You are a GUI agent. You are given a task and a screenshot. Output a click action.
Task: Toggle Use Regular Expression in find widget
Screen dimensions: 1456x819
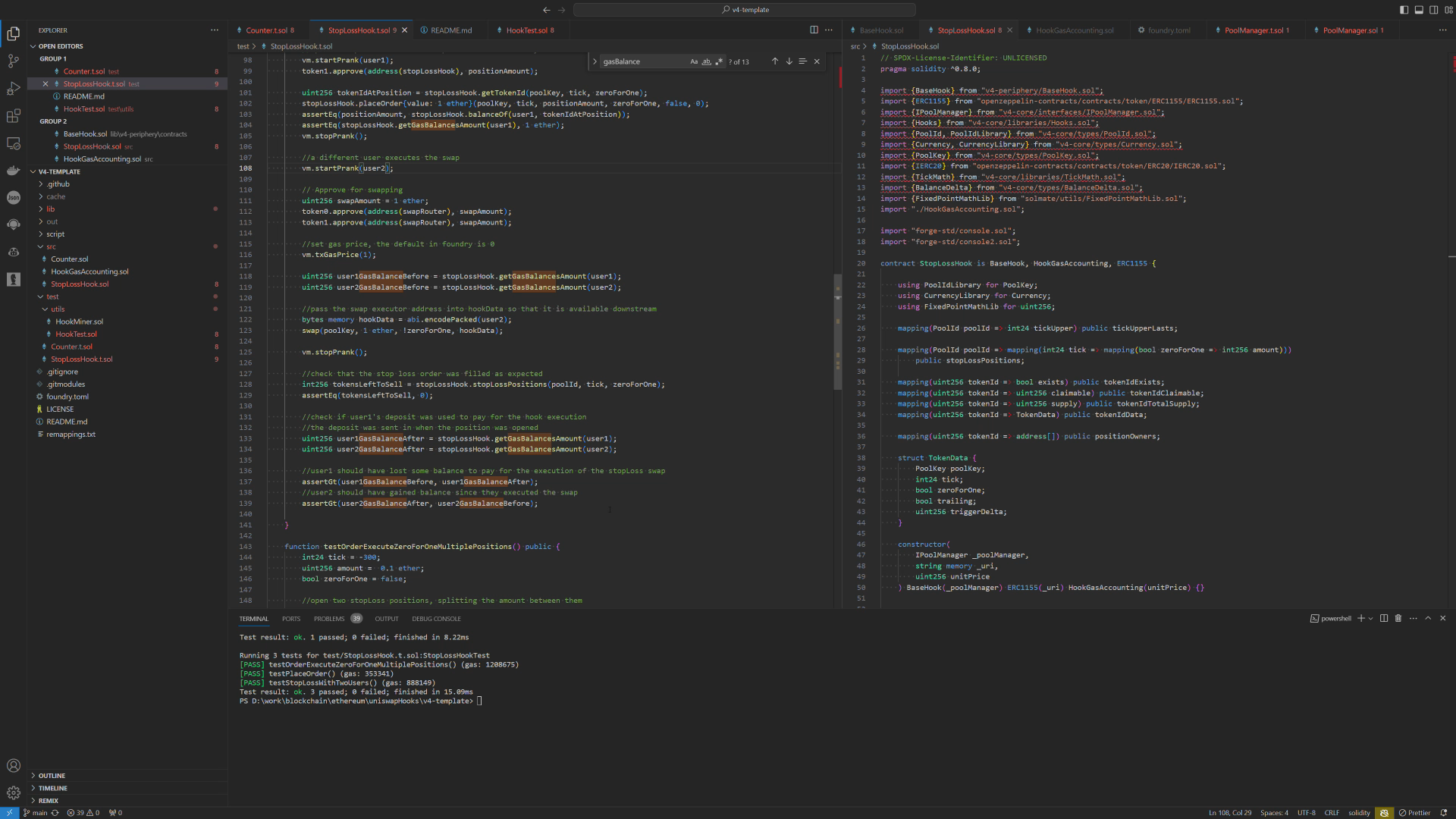point(719,61)
